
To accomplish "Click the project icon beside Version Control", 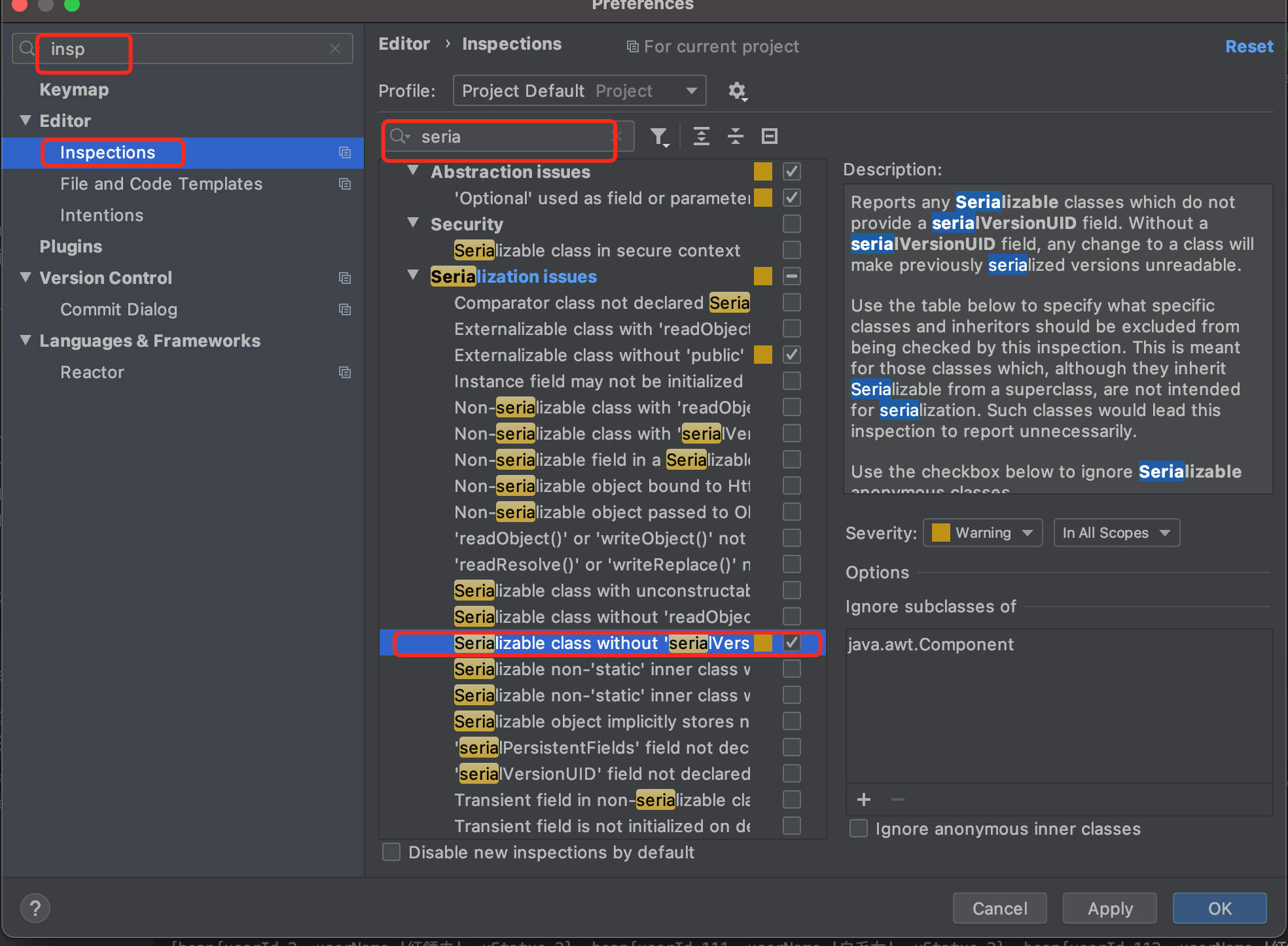I will (345, 278).
